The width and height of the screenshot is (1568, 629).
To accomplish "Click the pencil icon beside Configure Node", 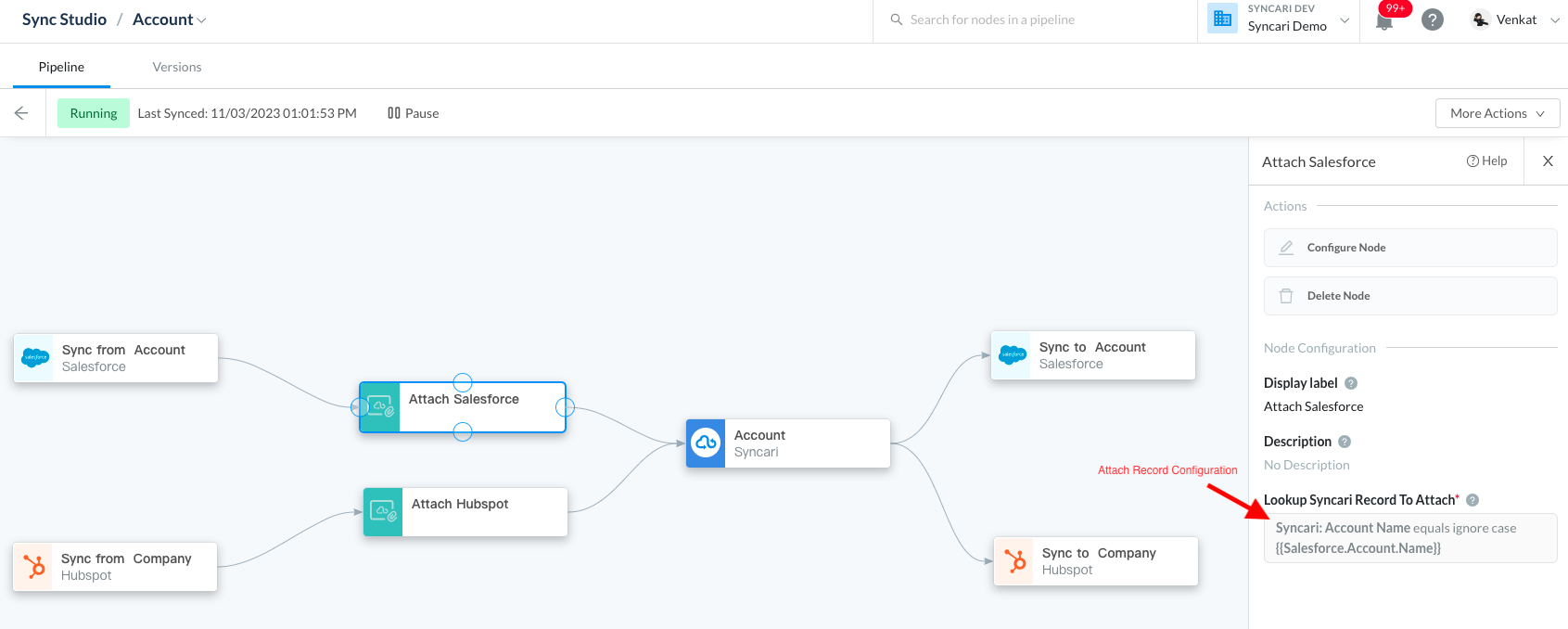I will point(1286,248).
